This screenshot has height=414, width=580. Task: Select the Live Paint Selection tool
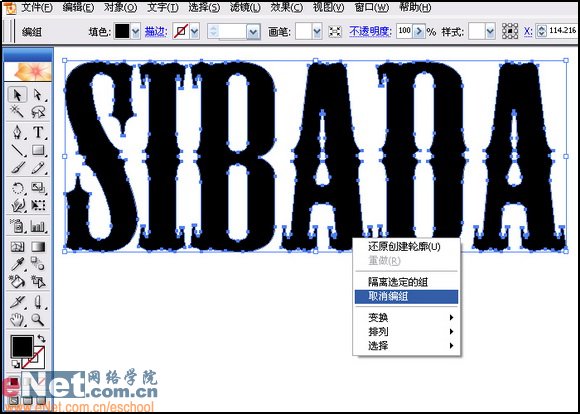38,281
